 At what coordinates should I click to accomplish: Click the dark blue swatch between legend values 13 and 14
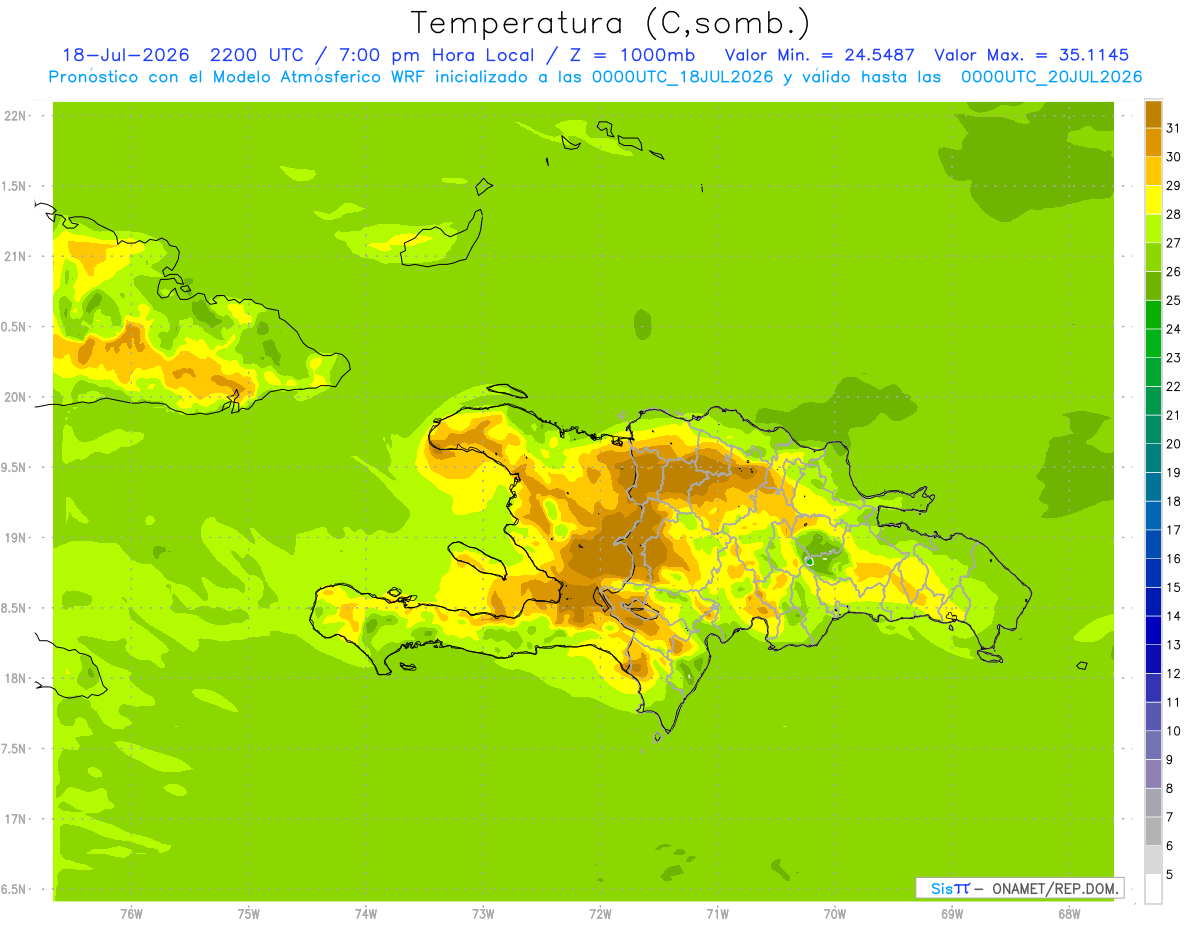pyautogui.click(x=1153, y=630)
